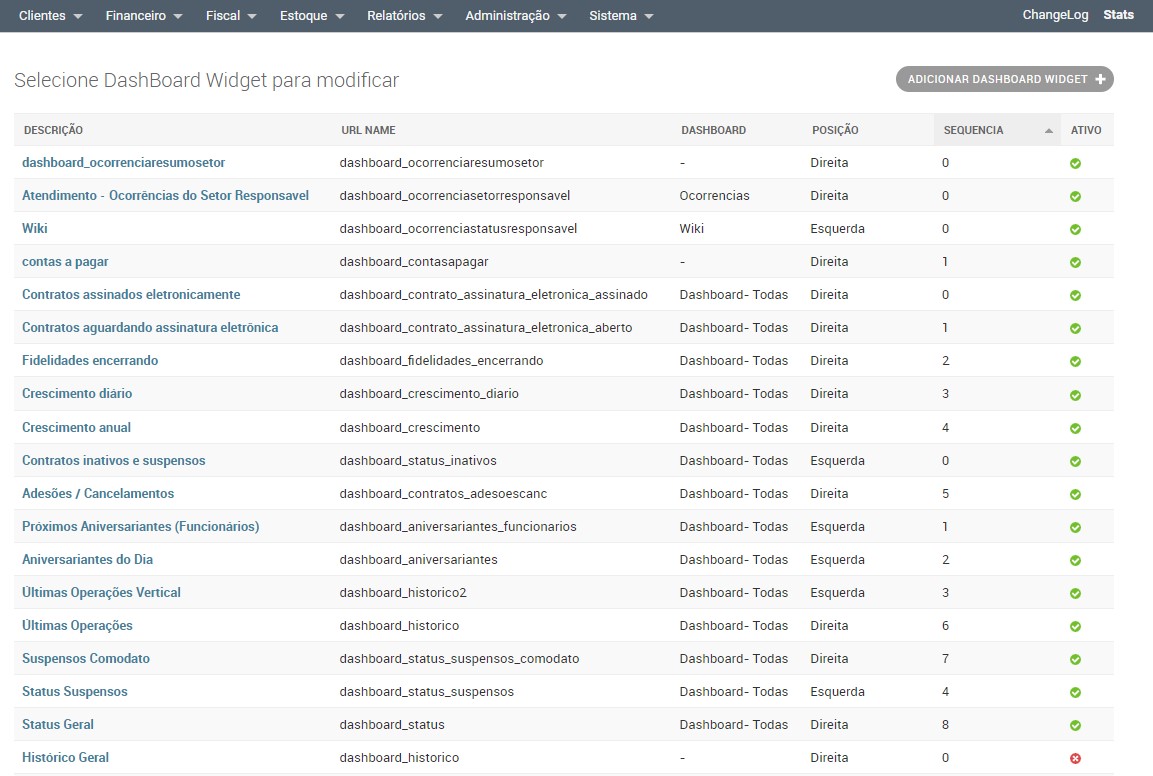Screen dimensions: 1153x776
Task: Sort the table by Descrição column header
Action: tap(53, 130)
